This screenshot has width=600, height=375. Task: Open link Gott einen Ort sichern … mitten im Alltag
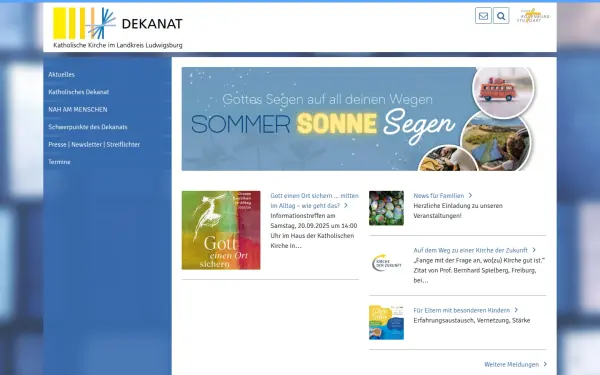[315, 201]
